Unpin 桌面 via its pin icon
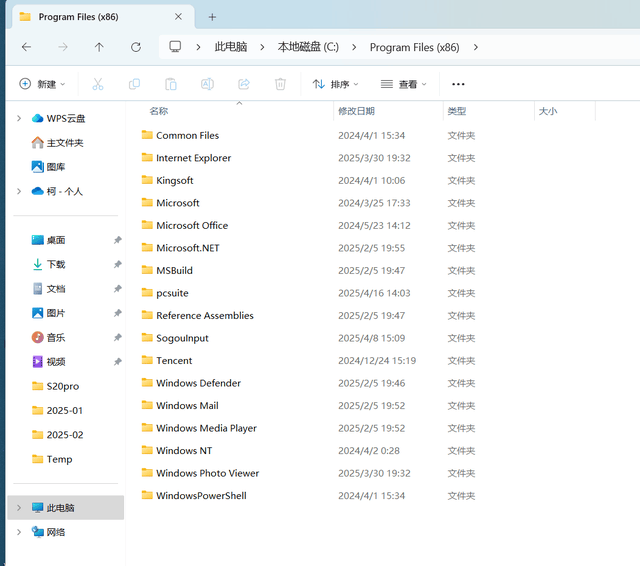 [118, 240]
